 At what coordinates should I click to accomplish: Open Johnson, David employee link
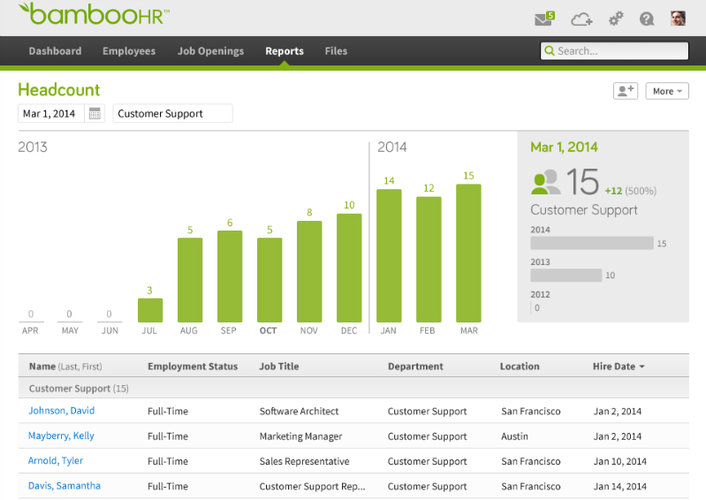pos(62,411)
